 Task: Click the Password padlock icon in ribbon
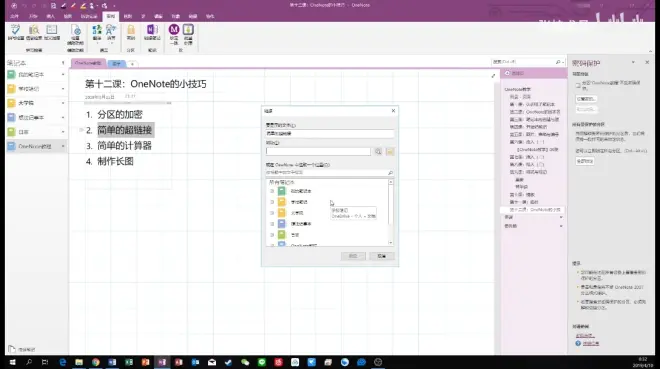[131, 32]
